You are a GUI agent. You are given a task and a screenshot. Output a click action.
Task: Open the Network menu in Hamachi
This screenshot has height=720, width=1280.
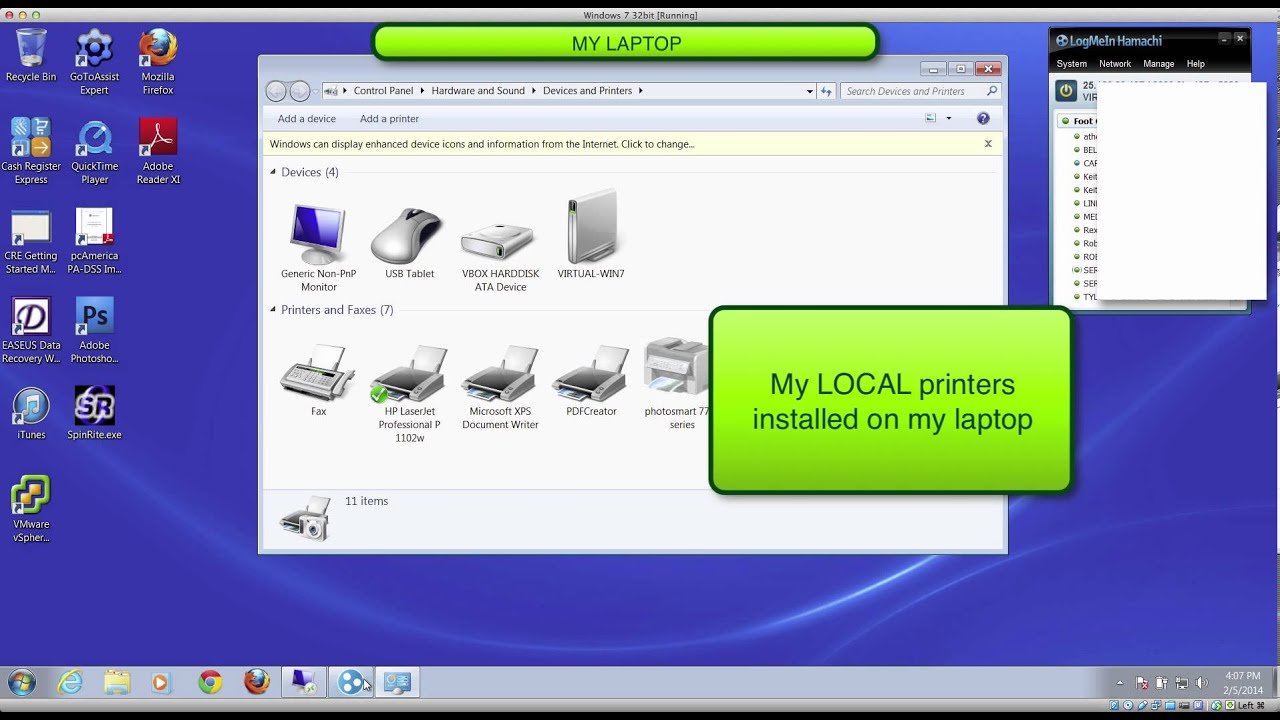[x=1115, y=64]
